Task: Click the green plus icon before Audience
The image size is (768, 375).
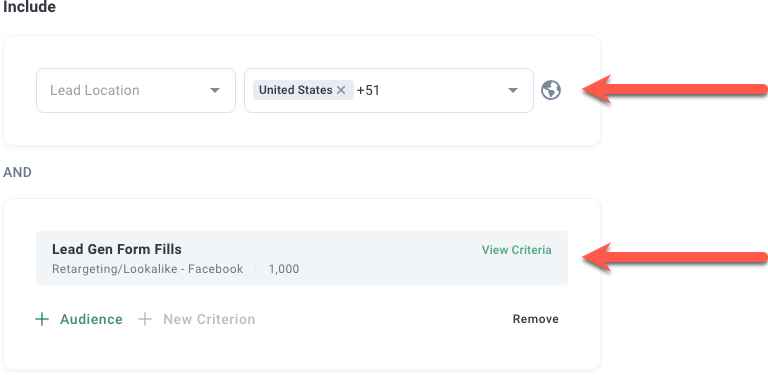Action: 42,319
